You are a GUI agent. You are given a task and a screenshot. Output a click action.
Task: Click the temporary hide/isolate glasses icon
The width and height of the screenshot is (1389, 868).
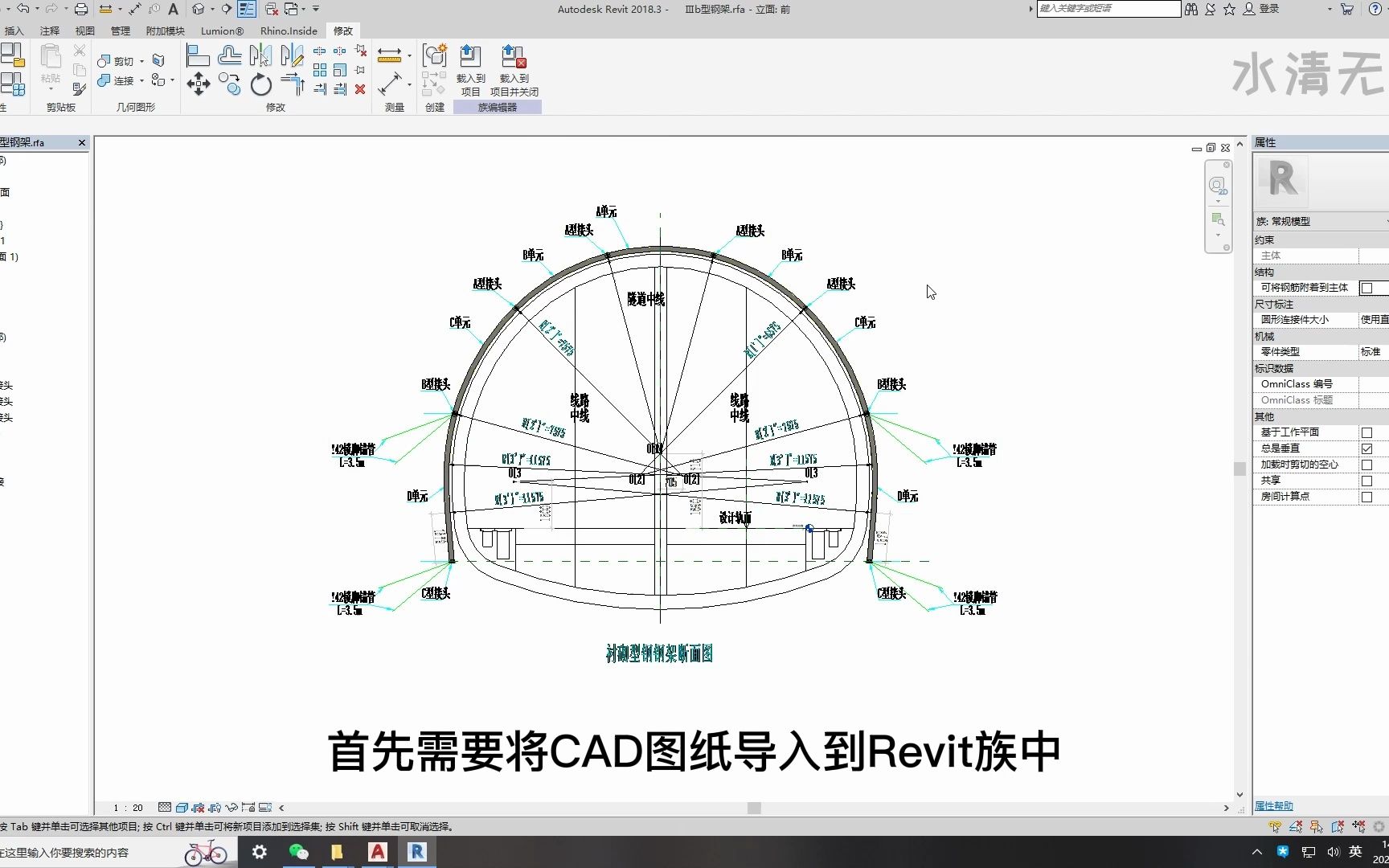[x=231, y=808]
